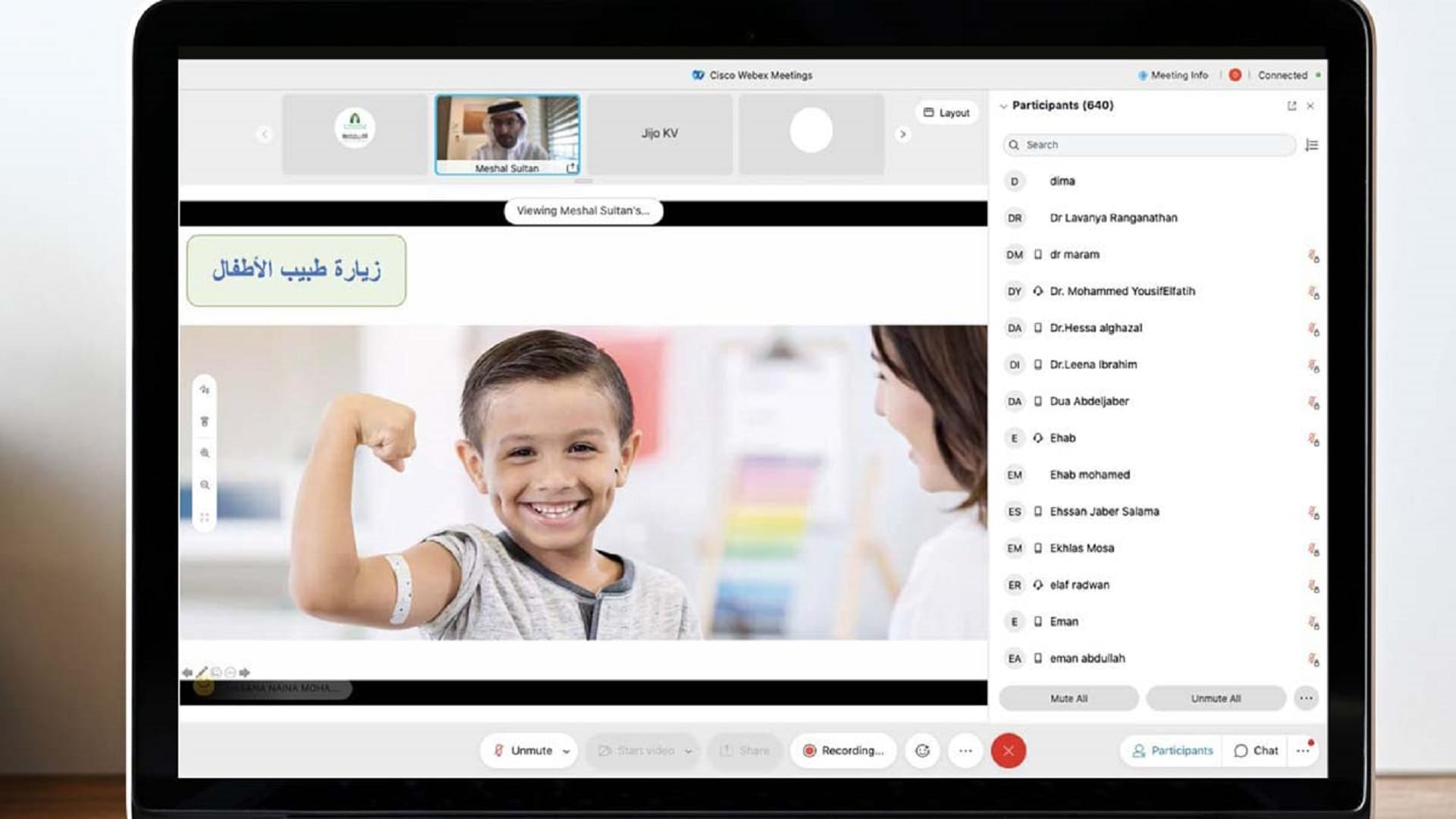Click the Recording progress indicator

coord(843,751)
